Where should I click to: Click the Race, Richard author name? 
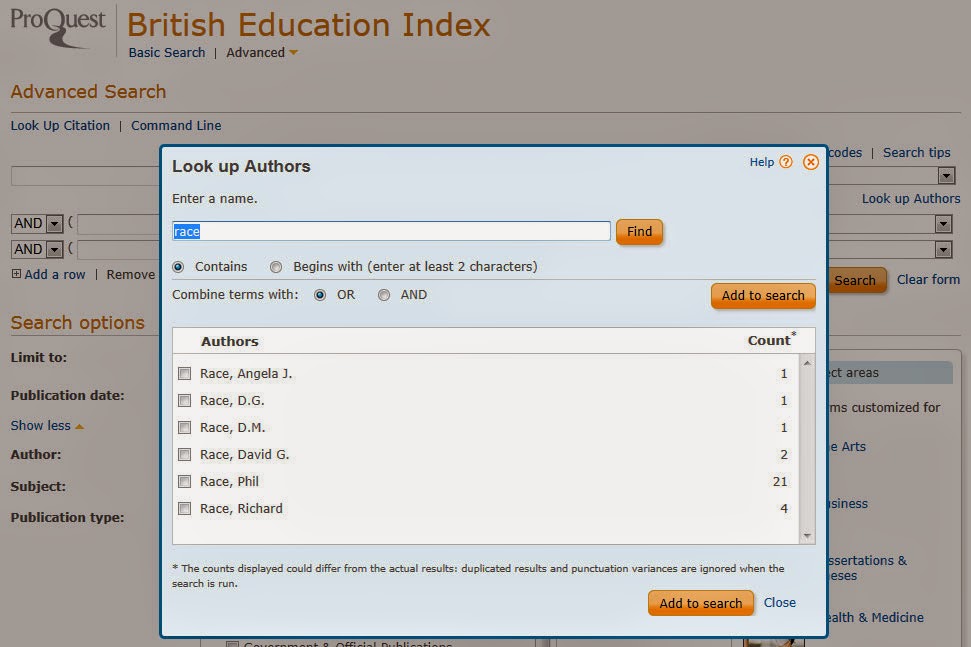241,508
